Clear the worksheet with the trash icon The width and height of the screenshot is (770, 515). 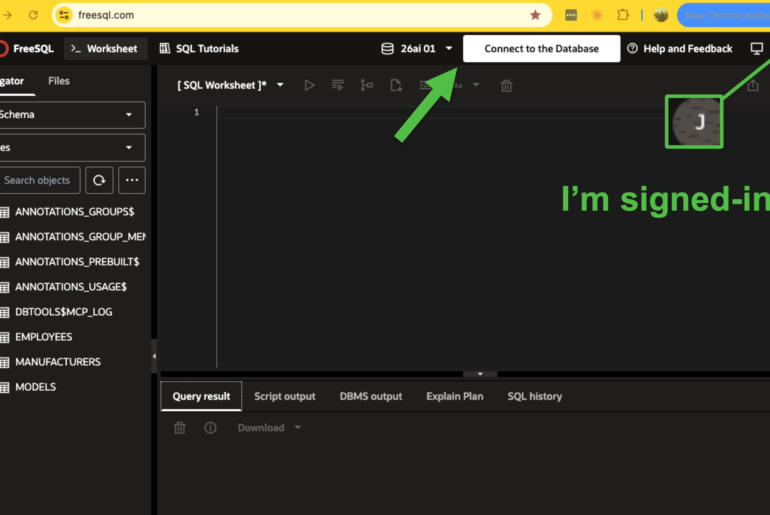506,86
